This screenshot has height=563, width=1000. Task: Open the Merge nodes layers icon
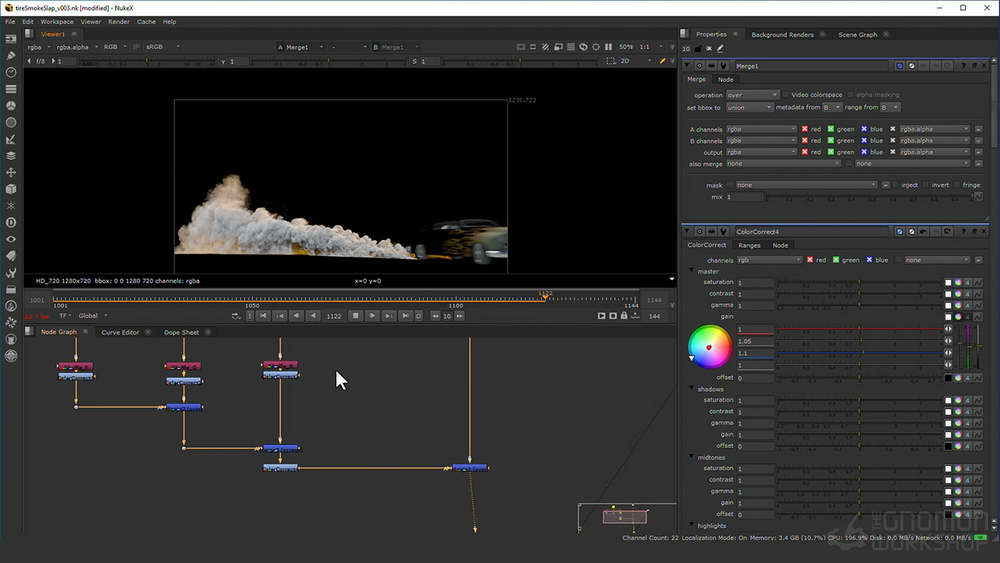(x=11, y=156)
